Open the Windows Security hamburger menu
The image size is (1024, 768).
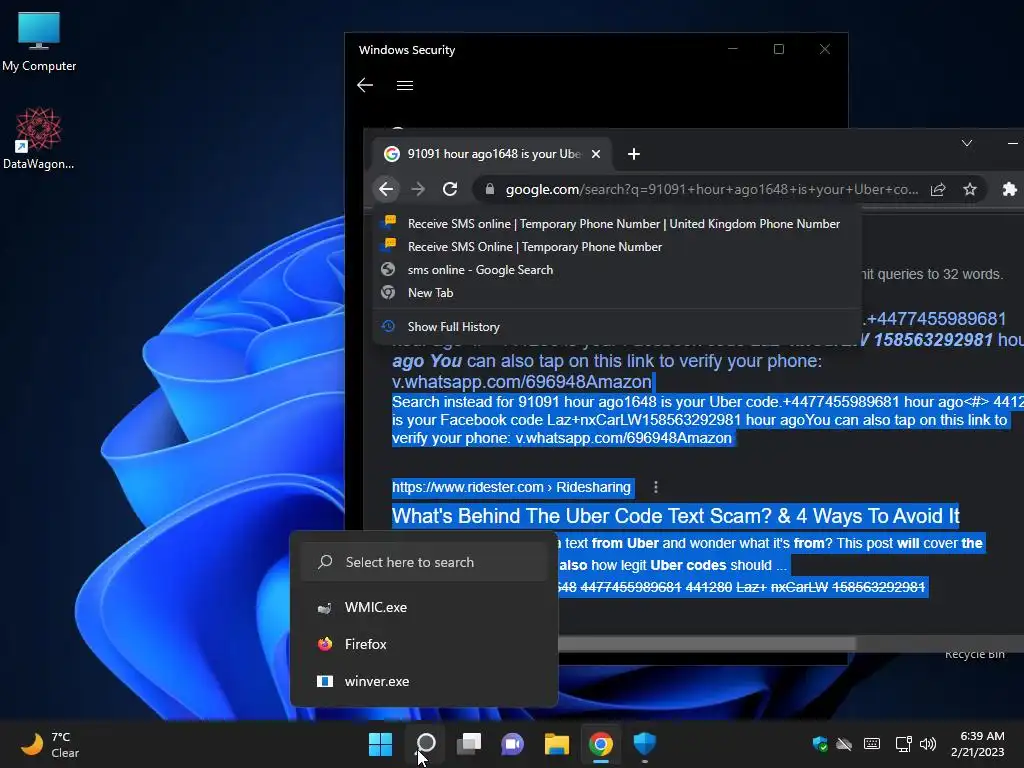tap(405, 86)
